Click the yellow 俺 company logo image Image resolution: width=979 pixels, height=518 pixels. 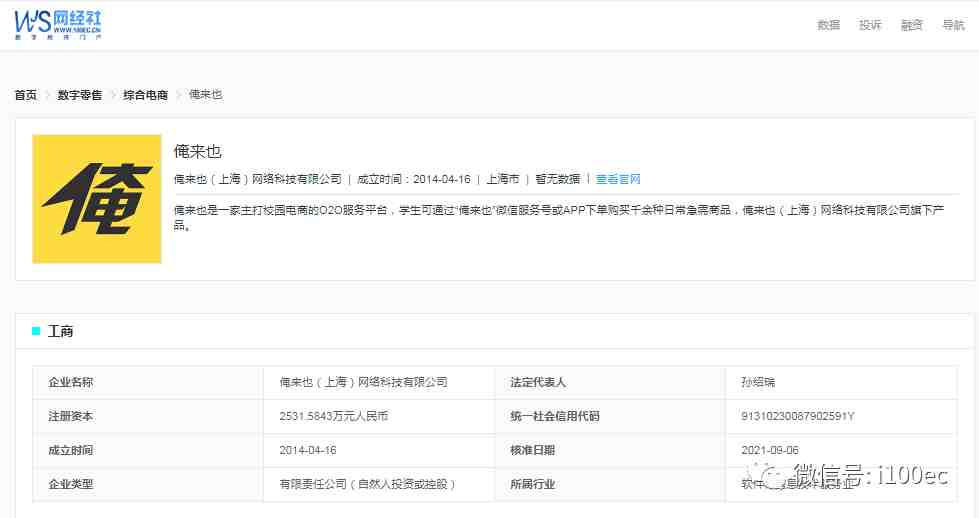pos(97,198)
